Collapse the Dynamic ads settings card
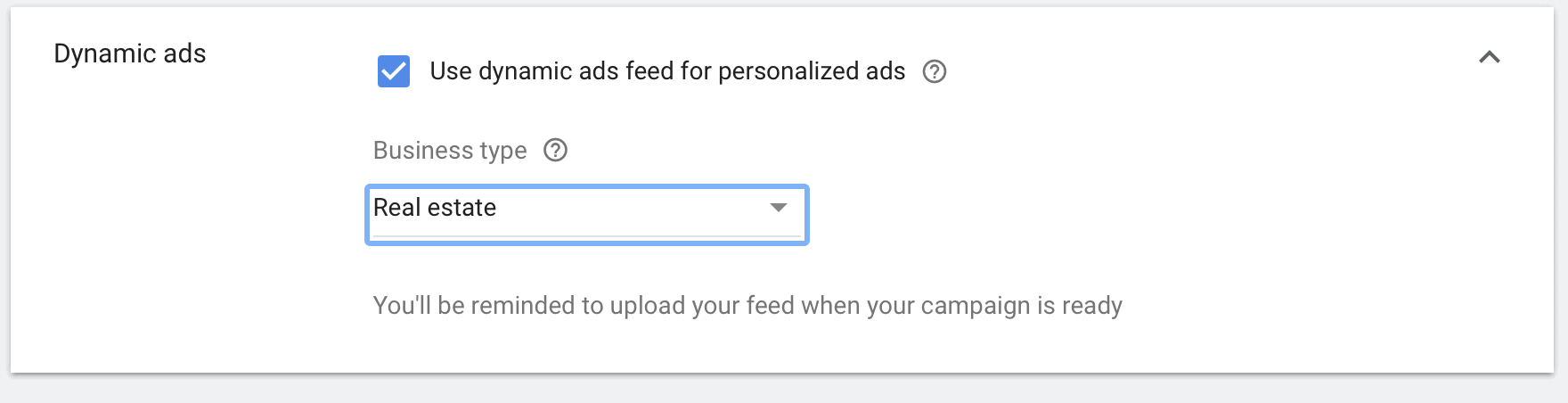Image resolution: width=1568 pixels, height=403 pixels. click(1490, 57)
